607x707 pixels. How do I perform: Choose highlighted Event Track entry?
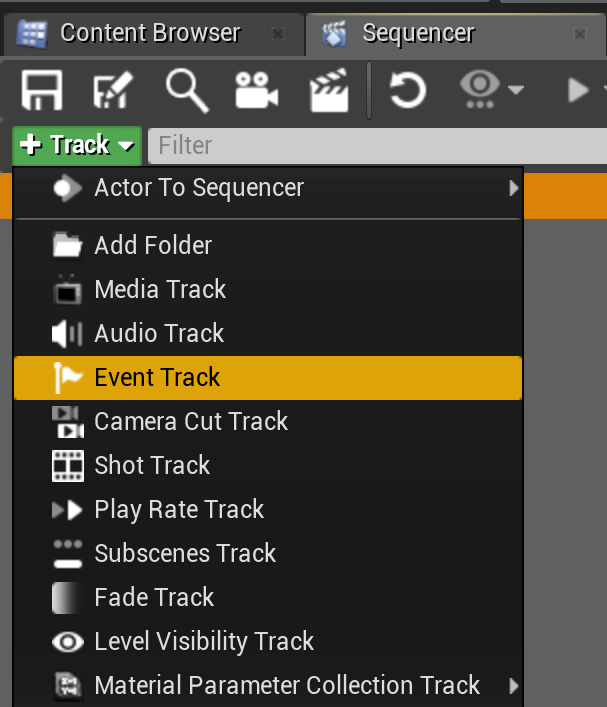coord(268,377)
